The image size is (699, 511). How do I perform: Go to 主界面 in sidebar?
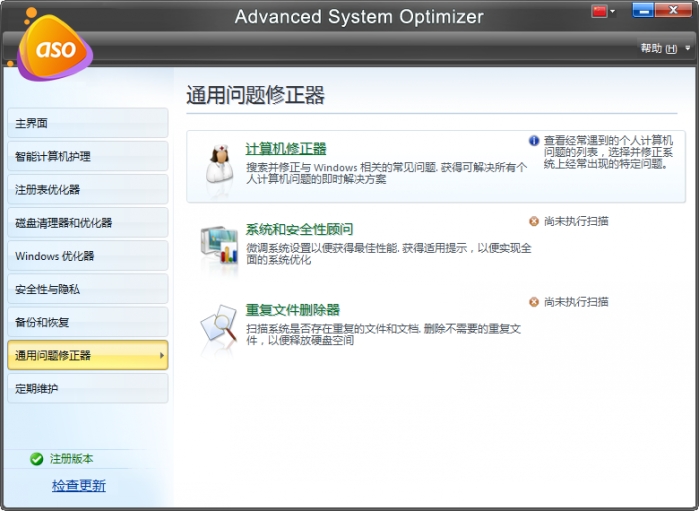pyautogui.click(x=88, y=123)
